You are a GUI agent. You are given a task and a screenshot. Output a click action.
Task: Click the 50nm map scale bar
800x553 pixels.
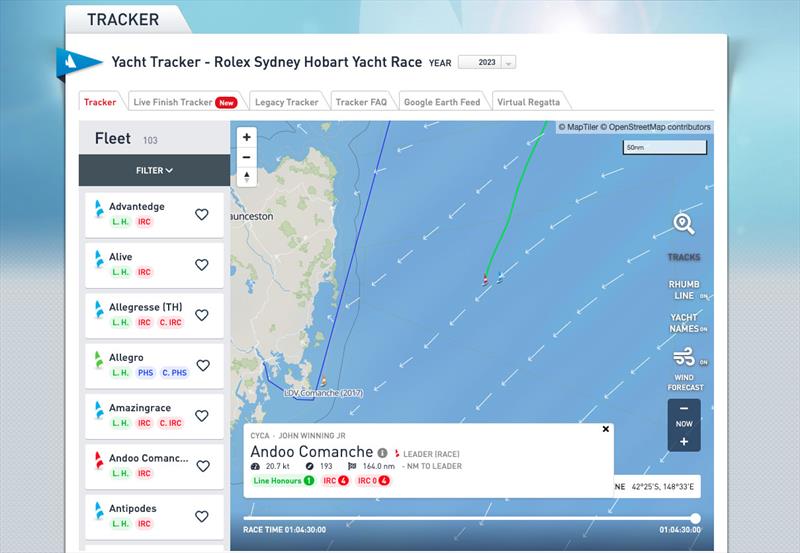pos(664,147)
